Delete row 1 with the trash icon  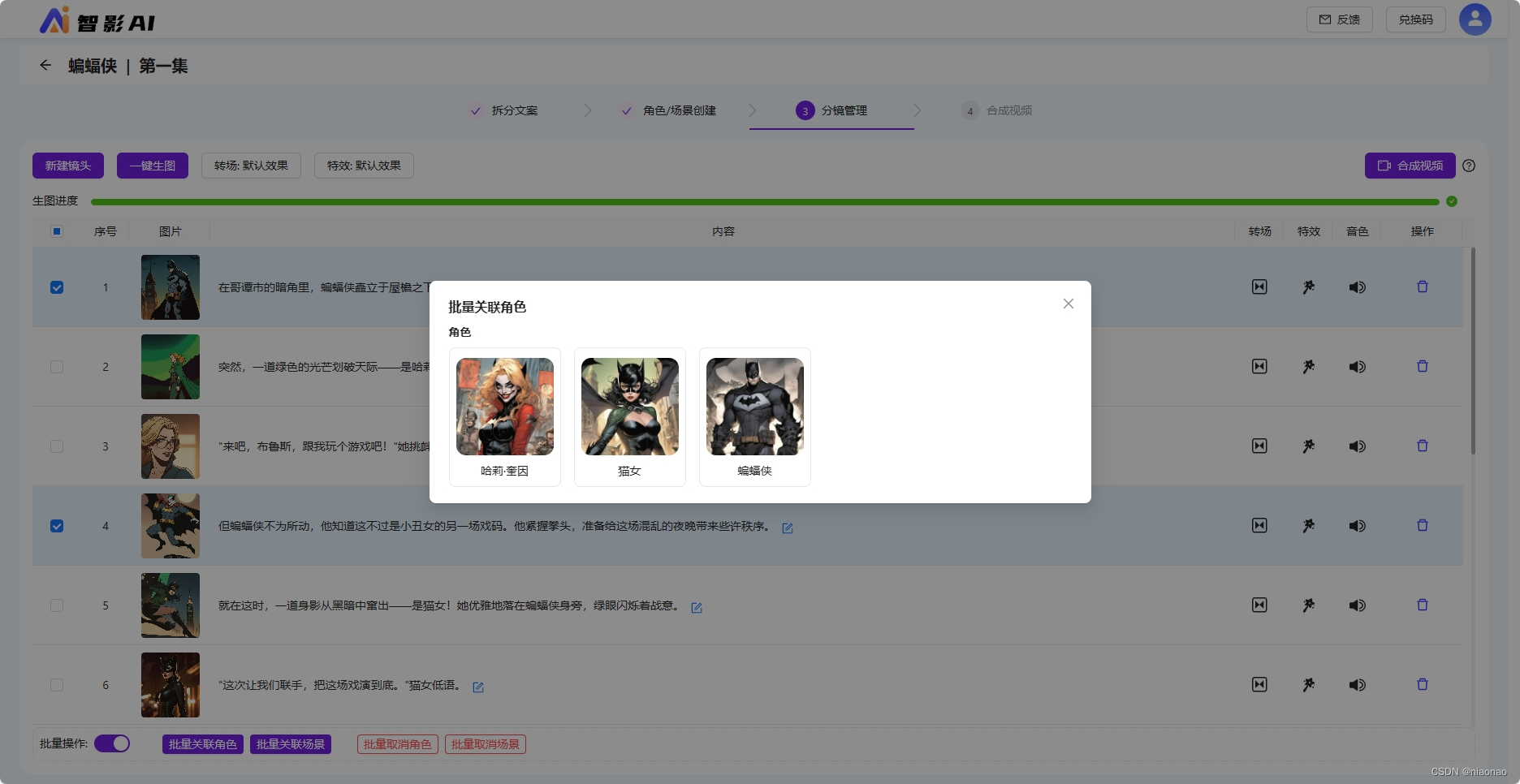[x=1423, y=286]
